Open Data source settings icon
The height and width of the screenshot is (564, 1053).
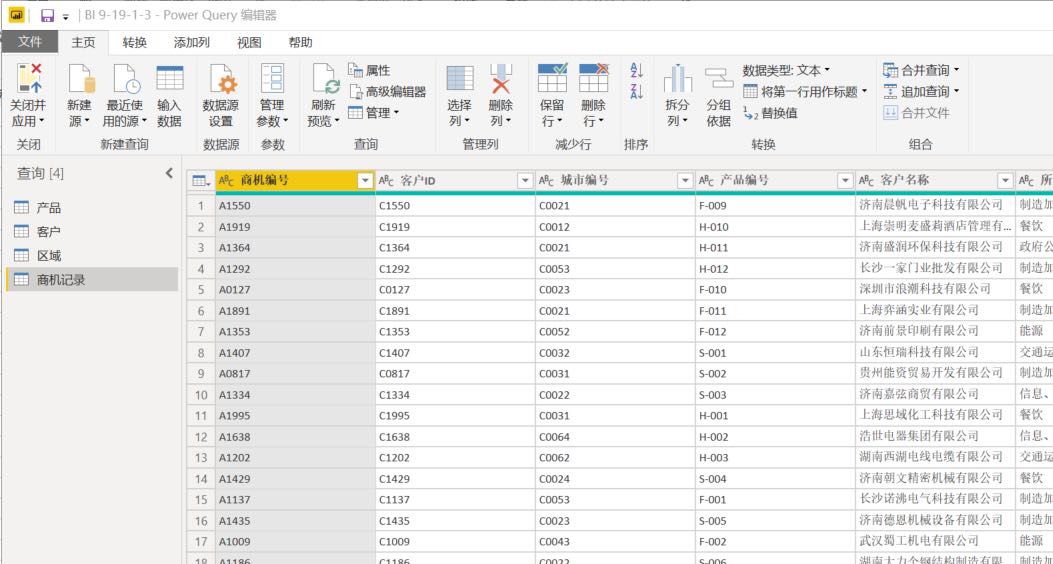220,81
